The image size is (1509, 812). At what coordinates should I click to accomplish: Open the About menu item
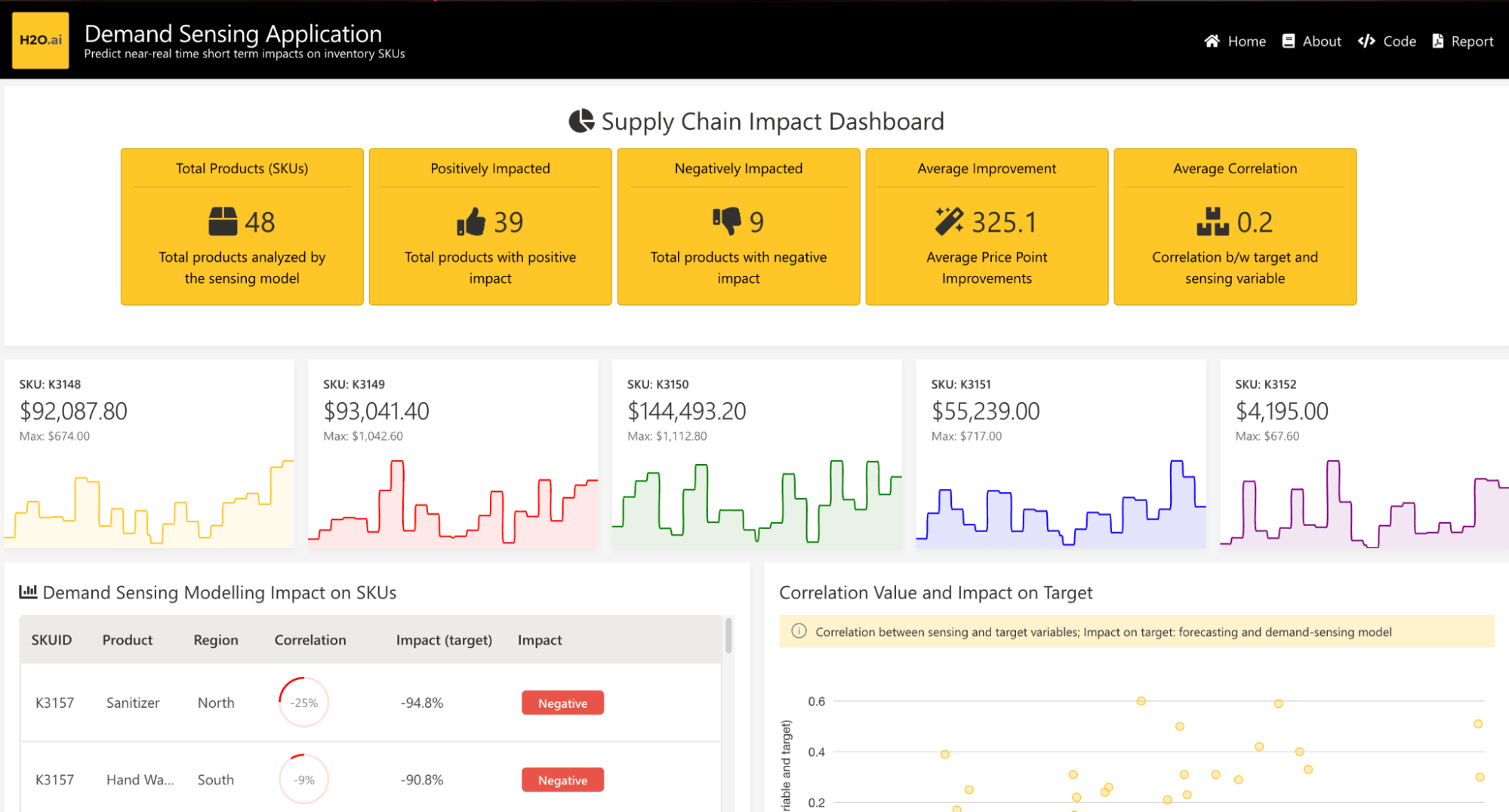tap(1321, 41)
